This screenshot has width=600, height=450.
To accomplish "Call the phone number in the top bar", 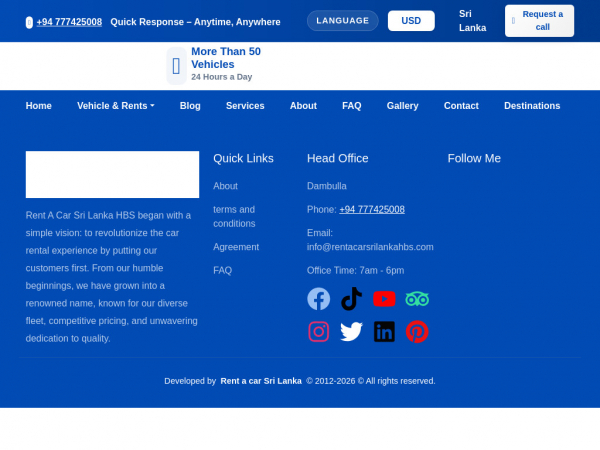I will coord(69,21).
